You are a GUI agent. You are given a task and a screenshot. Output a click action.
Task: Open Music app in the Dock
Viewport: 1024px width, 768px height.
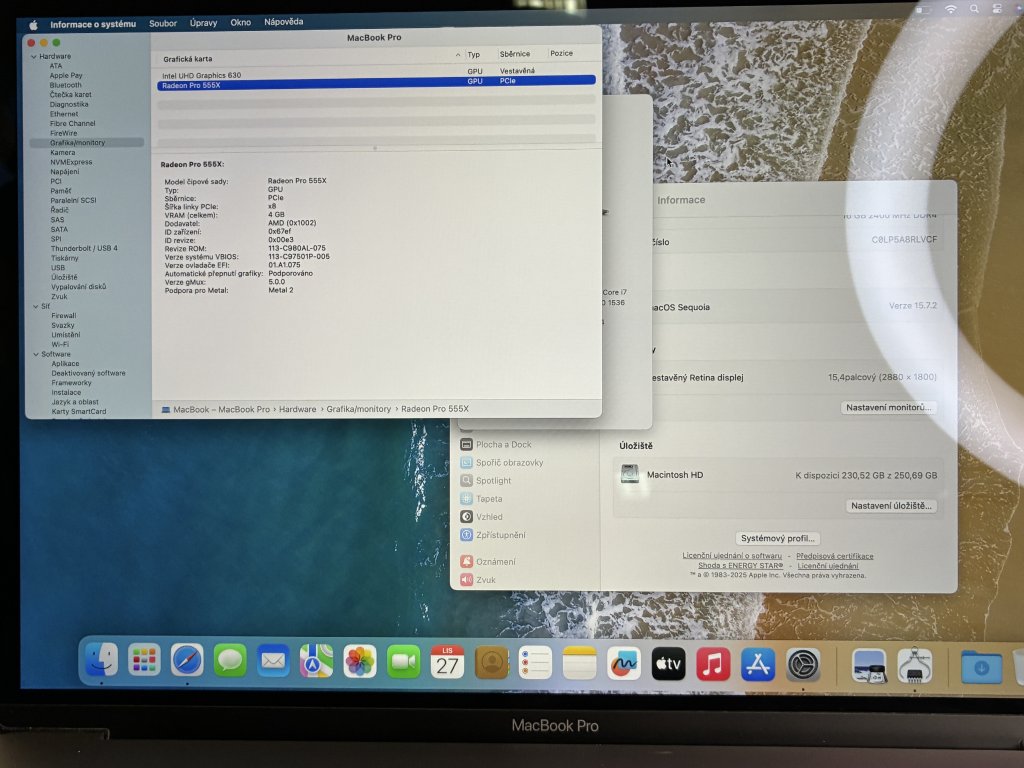coord(712,665)
